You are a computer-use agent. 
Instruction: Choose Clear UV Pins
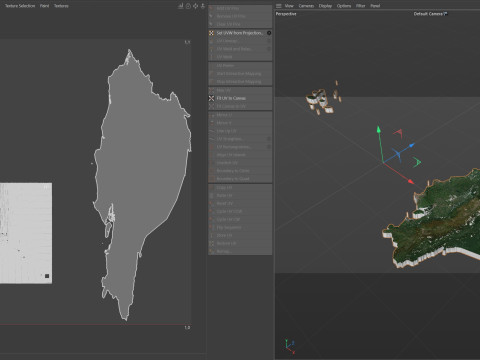pos(240,24)
